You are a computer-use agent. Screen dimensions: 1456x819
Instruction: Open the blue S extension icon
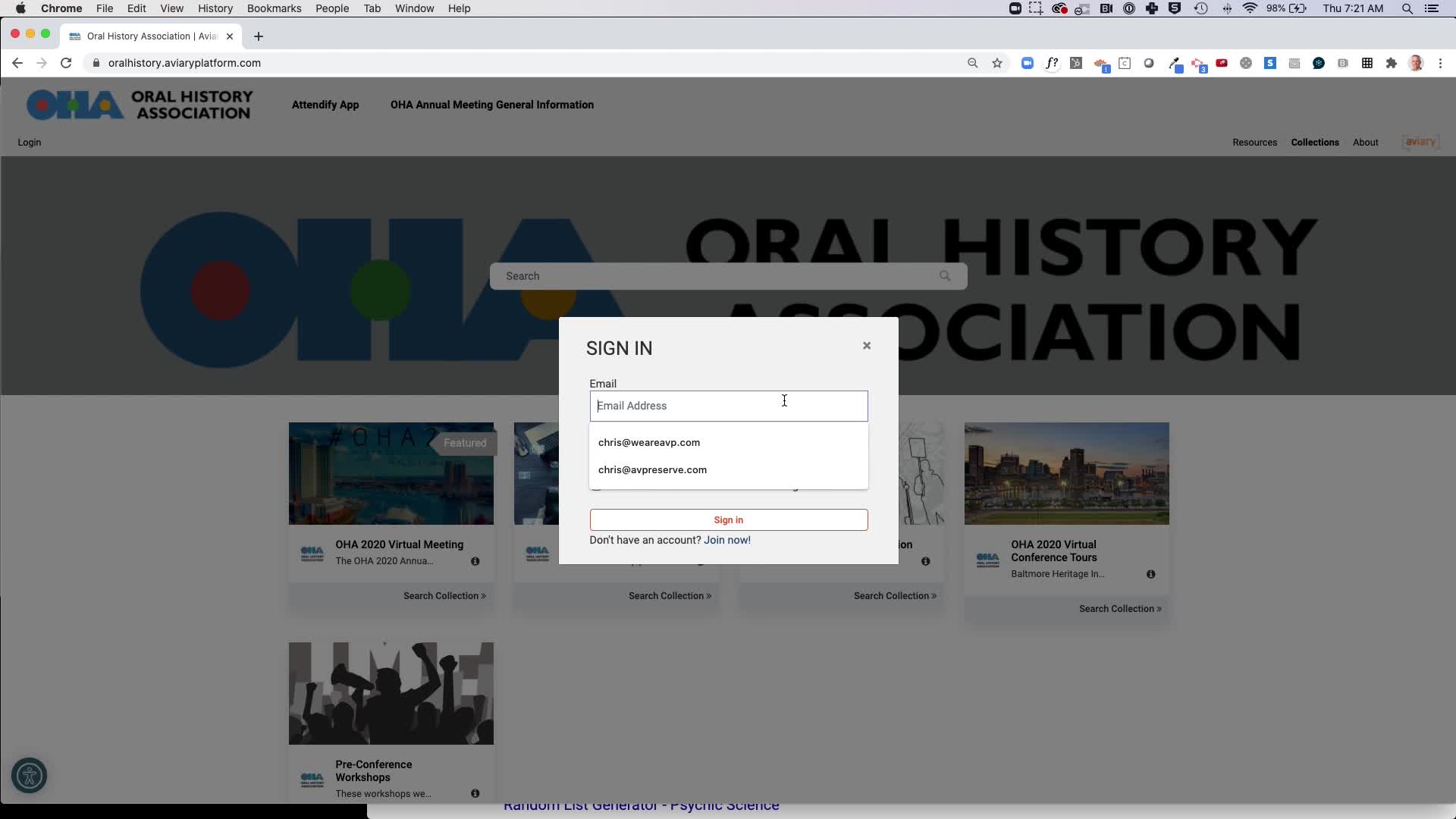1270,63
